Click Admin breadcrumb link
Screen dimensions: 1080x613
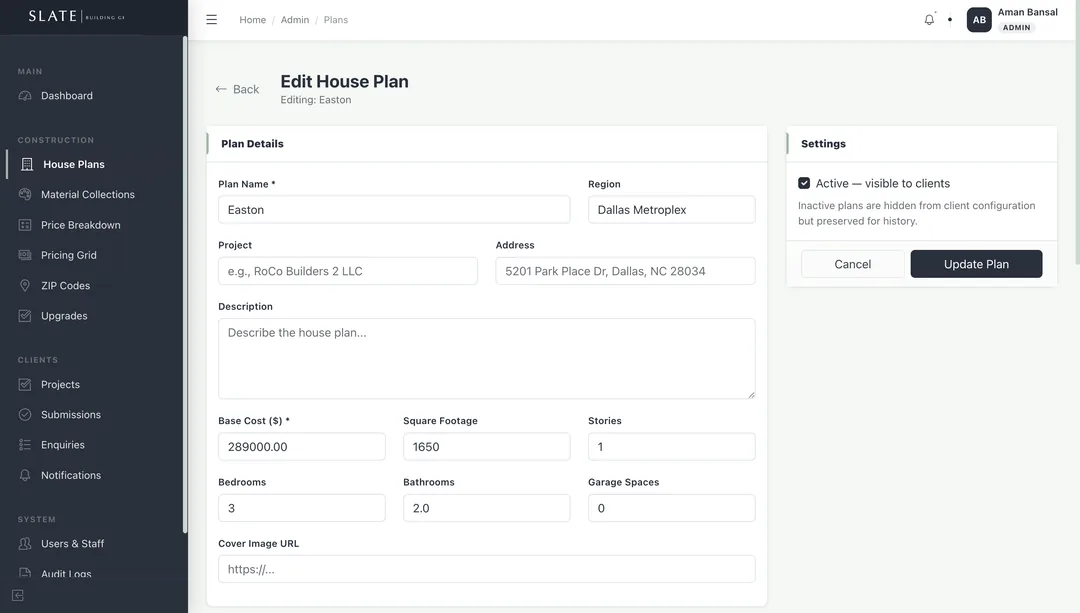click(x=295, y=20)
